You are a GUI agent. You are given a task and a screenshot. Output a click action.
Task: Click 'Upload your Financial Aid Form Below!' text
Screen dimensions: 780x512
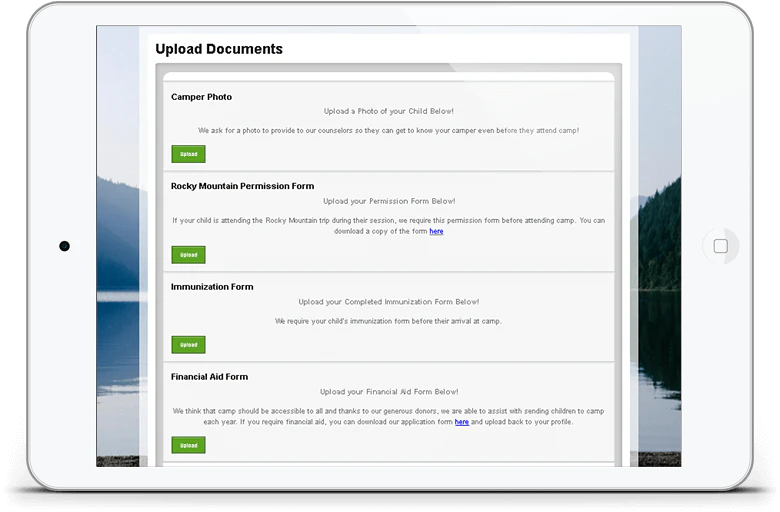(389, 392)
